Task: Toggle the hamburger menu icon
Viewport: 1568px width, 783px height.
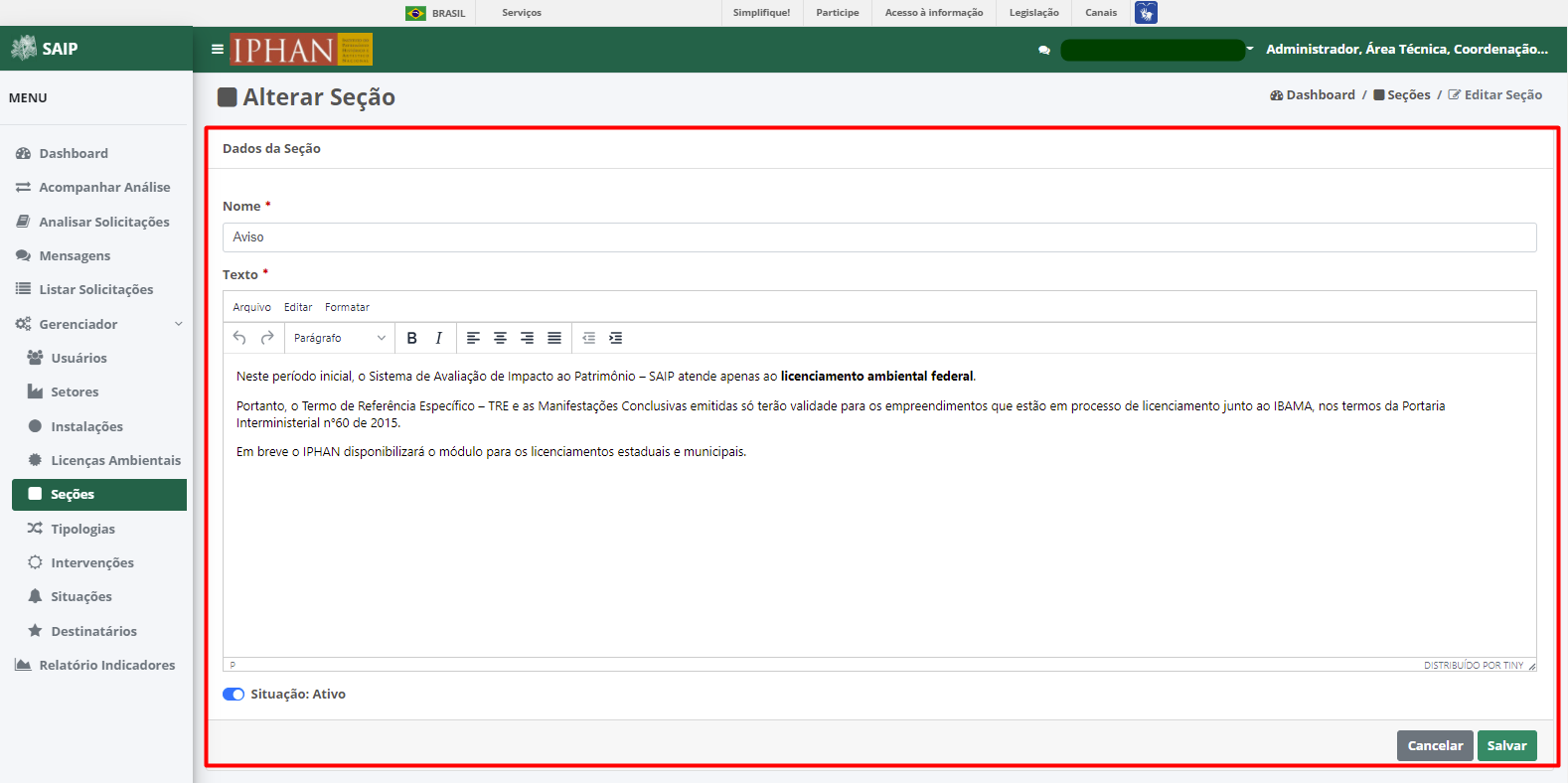Action: (218, 49)
